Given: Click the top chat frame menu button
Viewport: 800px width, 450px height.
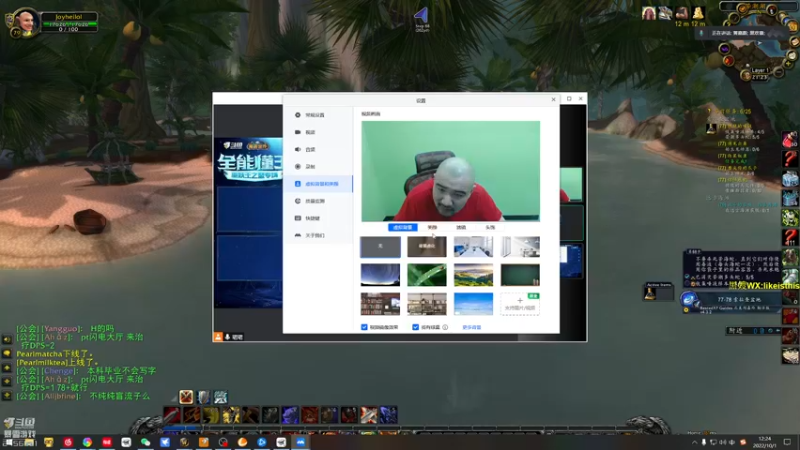Looking at the screenshot, I should click(7, 339).
